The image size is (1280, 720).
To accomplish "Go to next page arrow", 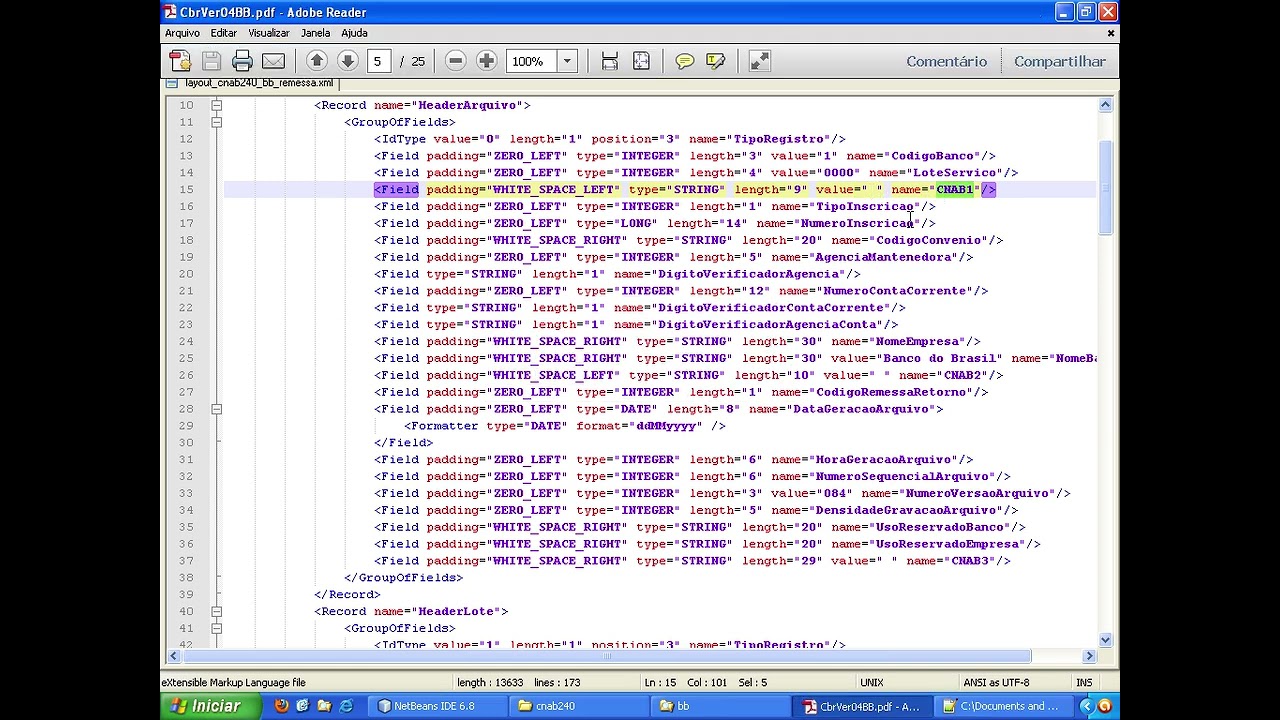I will click(x=347, y=61).
